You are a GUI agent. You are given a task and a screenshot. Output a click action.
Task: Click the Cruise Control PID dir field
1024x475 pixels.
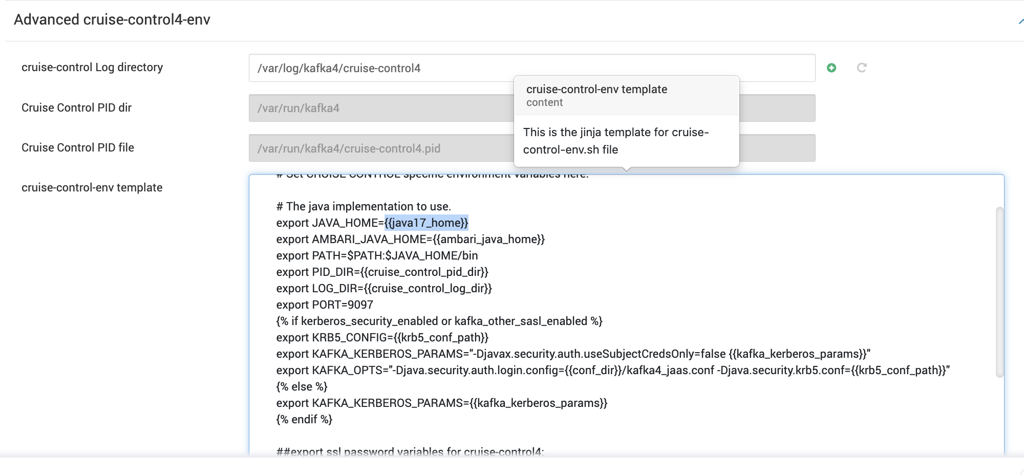(532, 108)
